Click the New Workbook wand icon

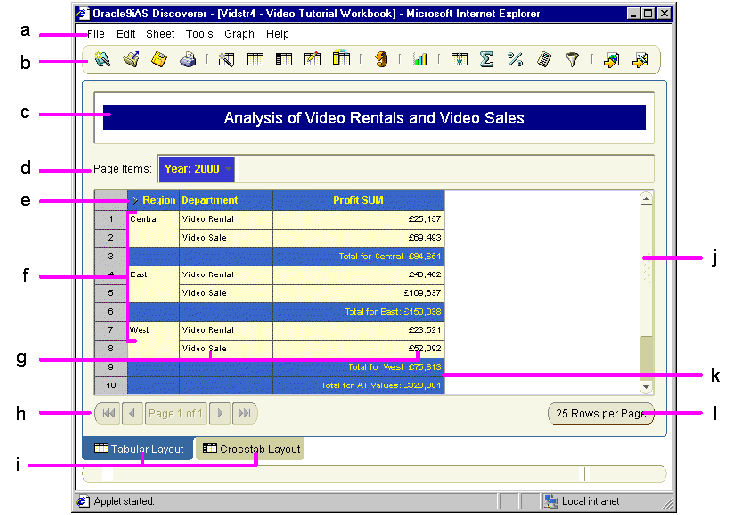(102, 59)
